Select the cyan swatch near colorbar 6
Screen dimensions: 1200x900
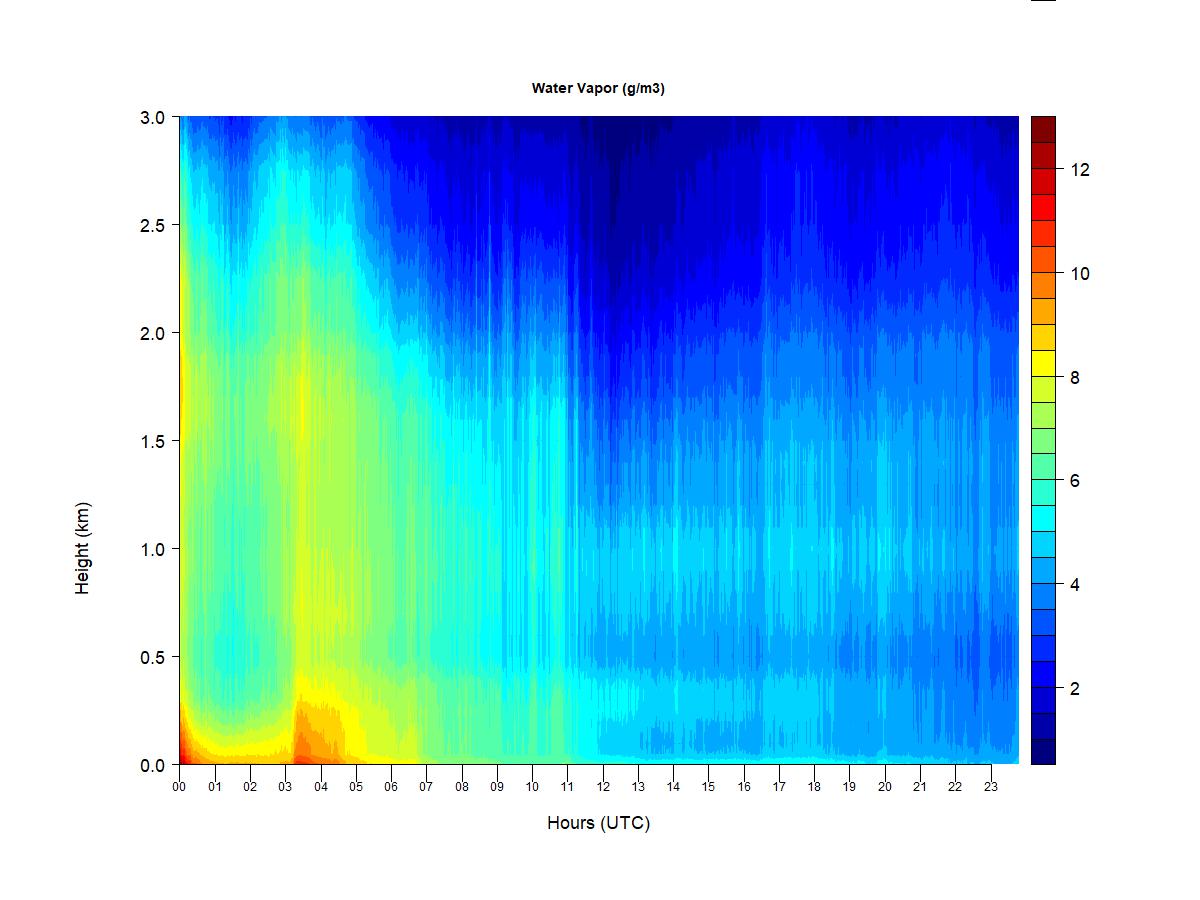1043,493
